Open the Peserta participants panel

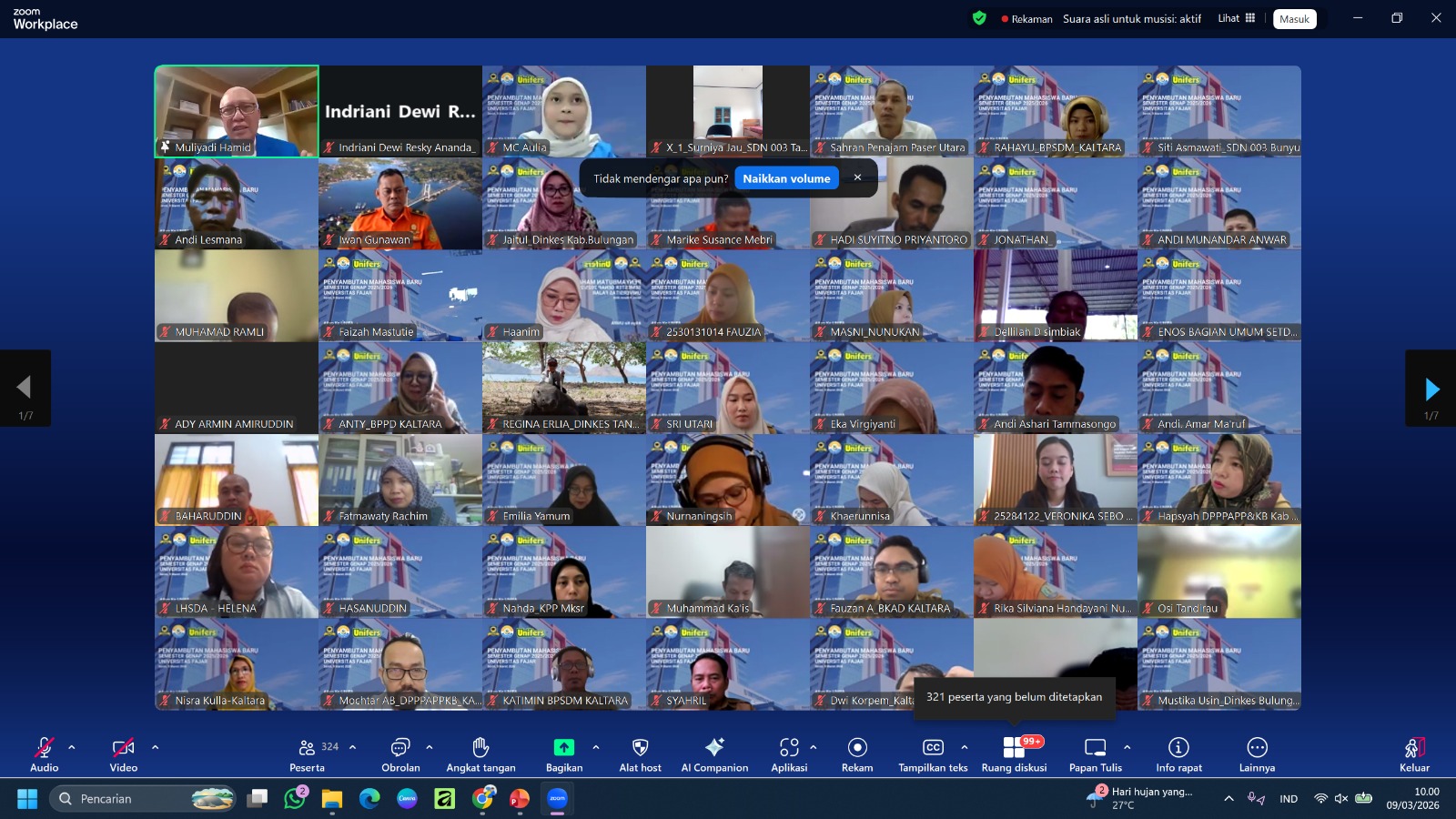click(308, 753)
